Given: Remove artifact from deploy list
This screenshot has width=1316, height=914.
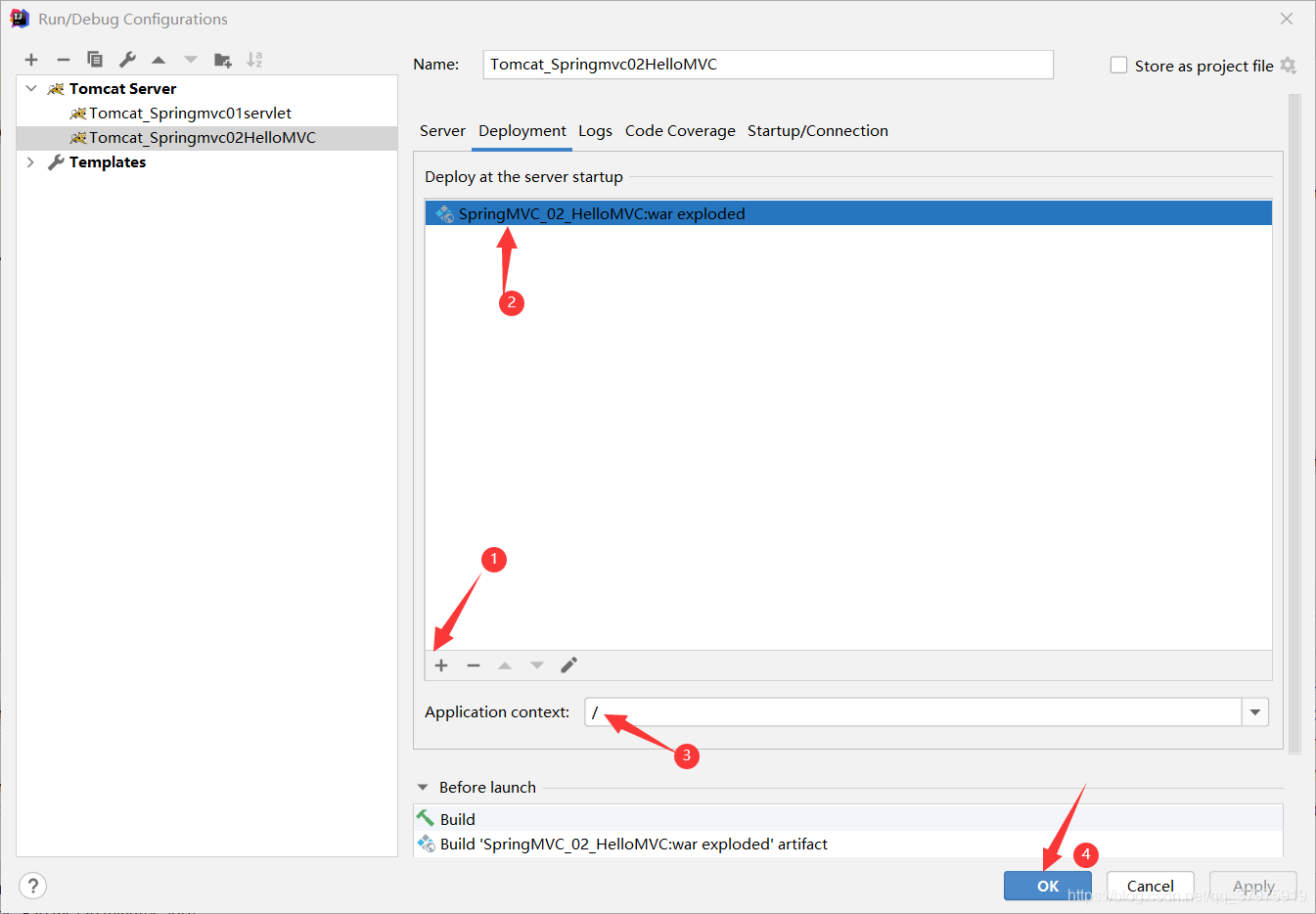Looking at the screenshot, I should point(474,665).
